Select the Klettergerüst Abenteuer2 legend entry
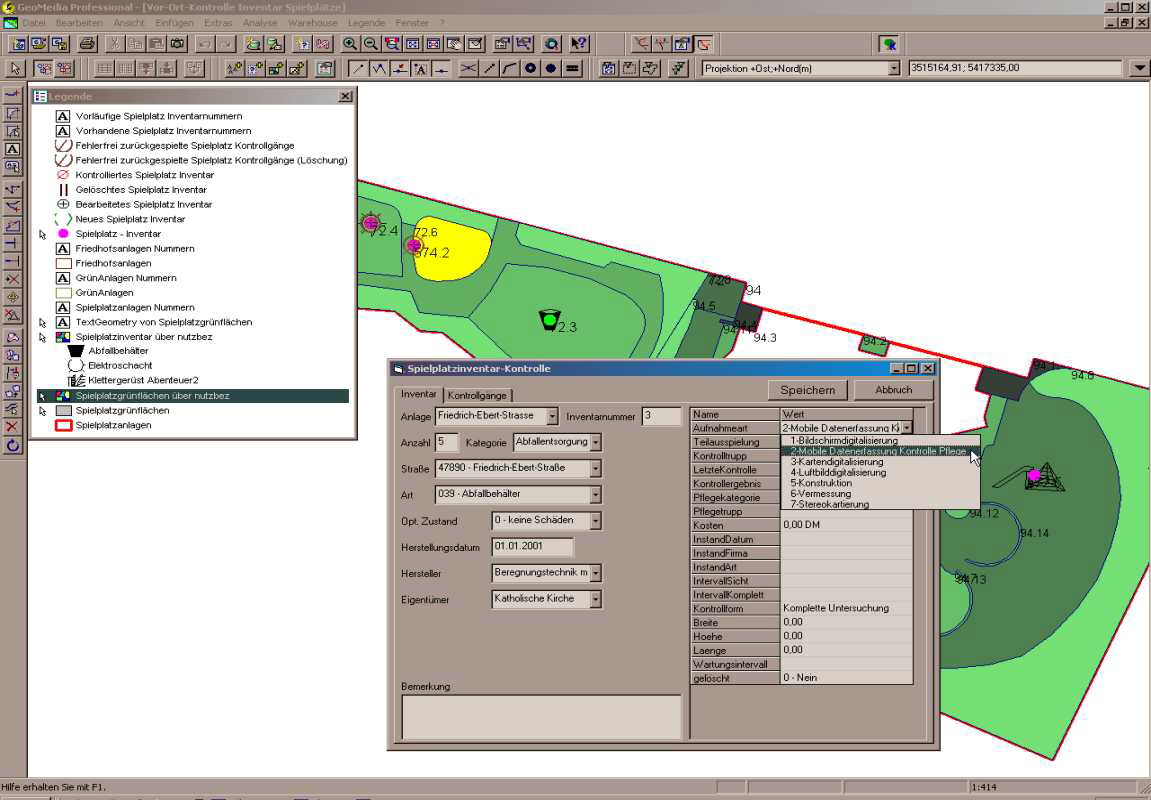The width and height of the screenshot is (1151, 800). pos(143,380)
